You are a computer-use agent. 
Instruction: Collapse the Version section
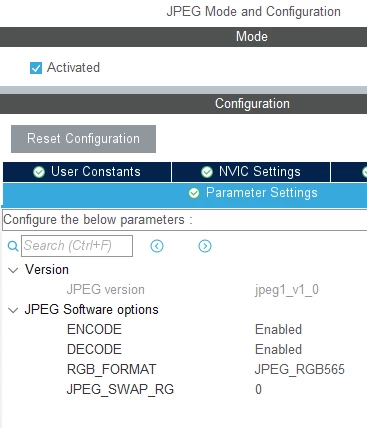(x=13, y=270)
